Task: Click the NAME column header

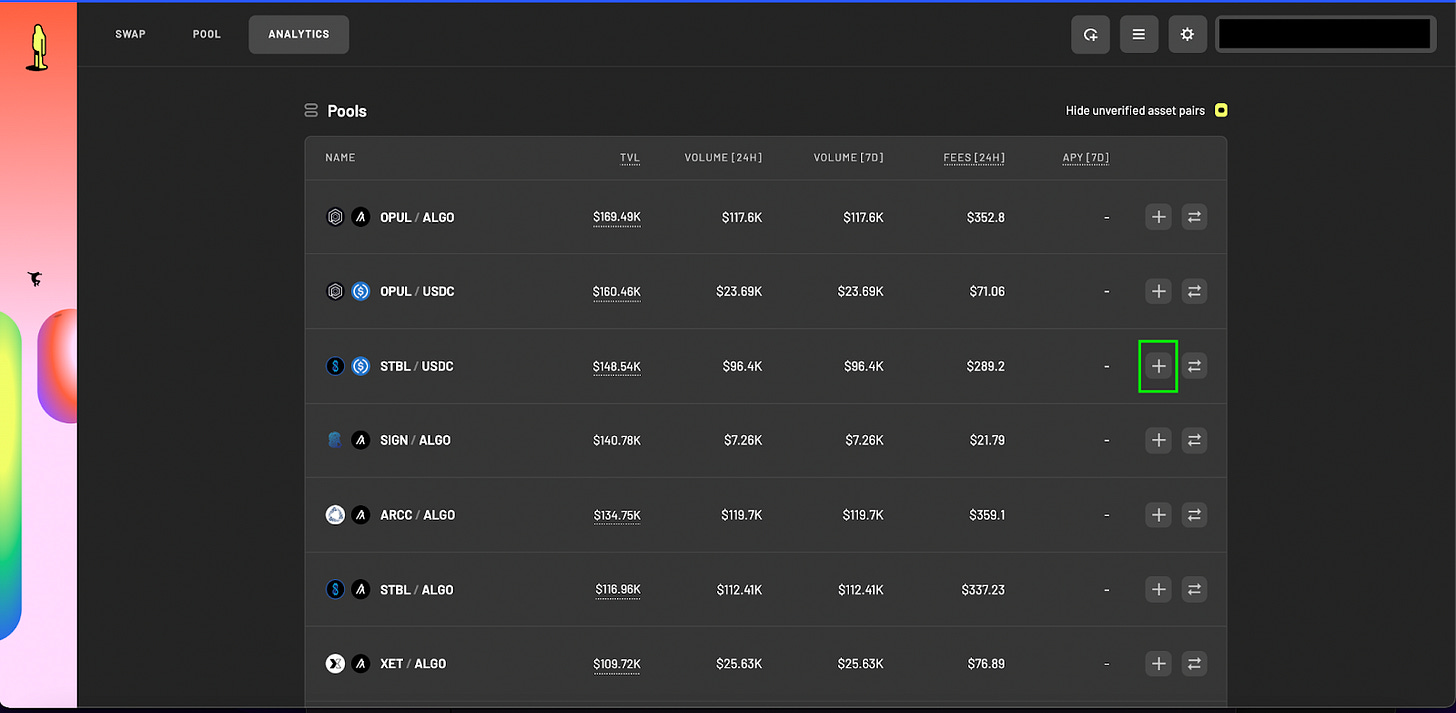Action: tap(340, 158)
